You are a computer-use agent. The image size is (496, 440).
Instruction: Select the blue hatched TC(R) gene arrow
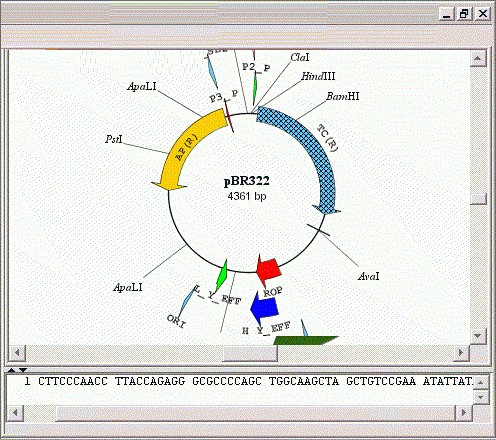306,154
